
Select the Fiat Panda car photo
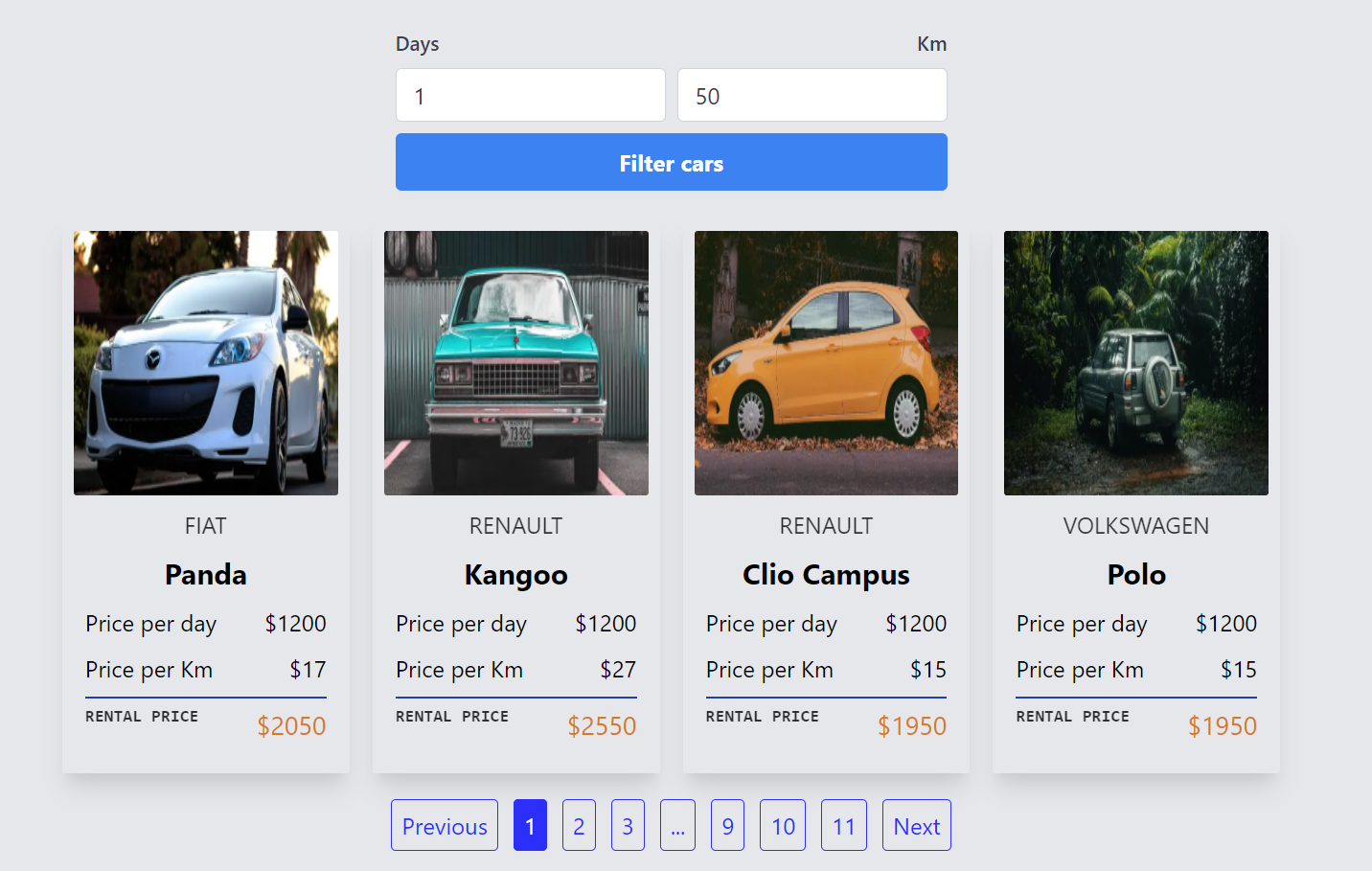(x=205, y=361)
